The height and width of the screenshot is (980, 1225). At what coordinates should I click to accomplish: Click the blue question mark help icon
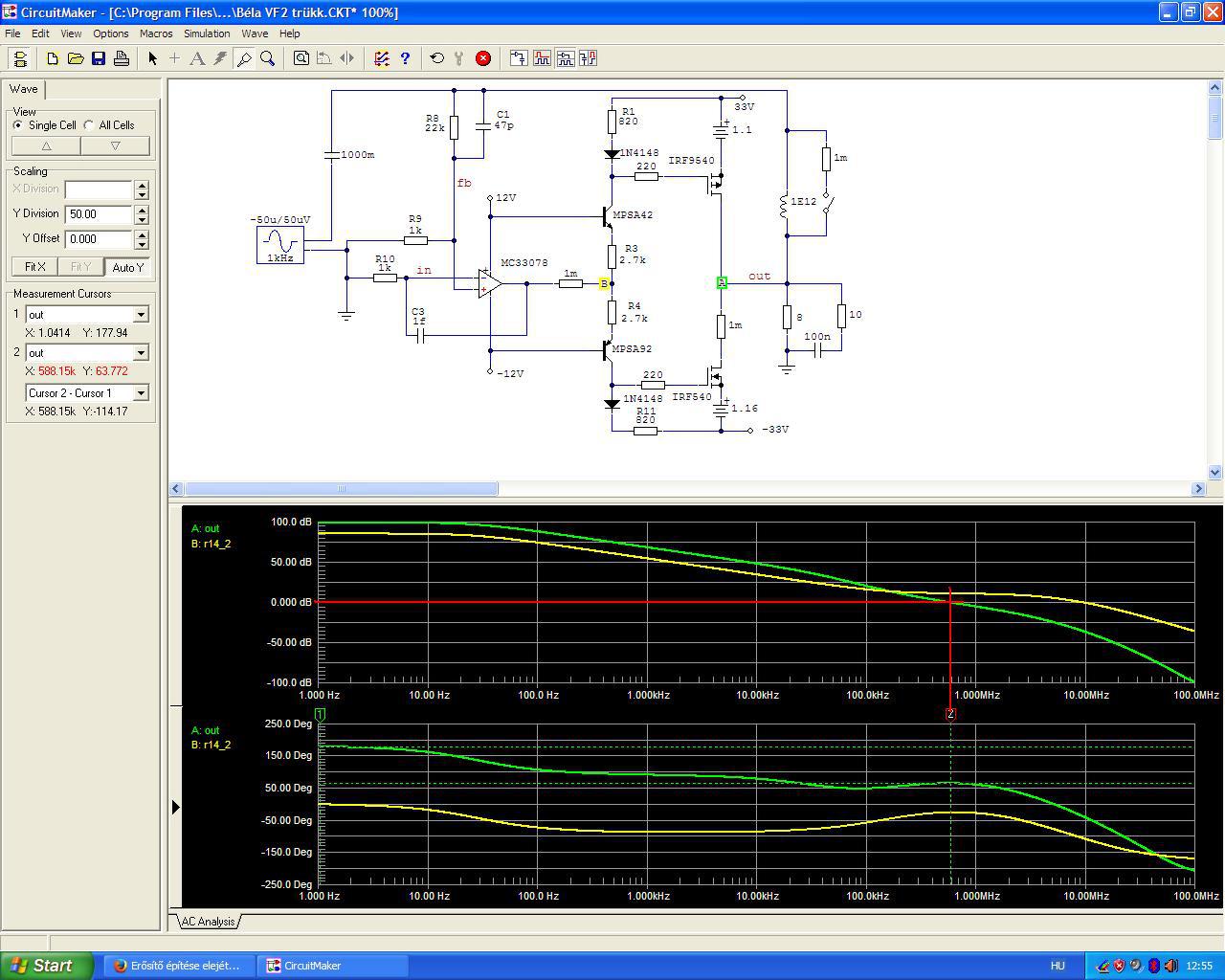405,58
